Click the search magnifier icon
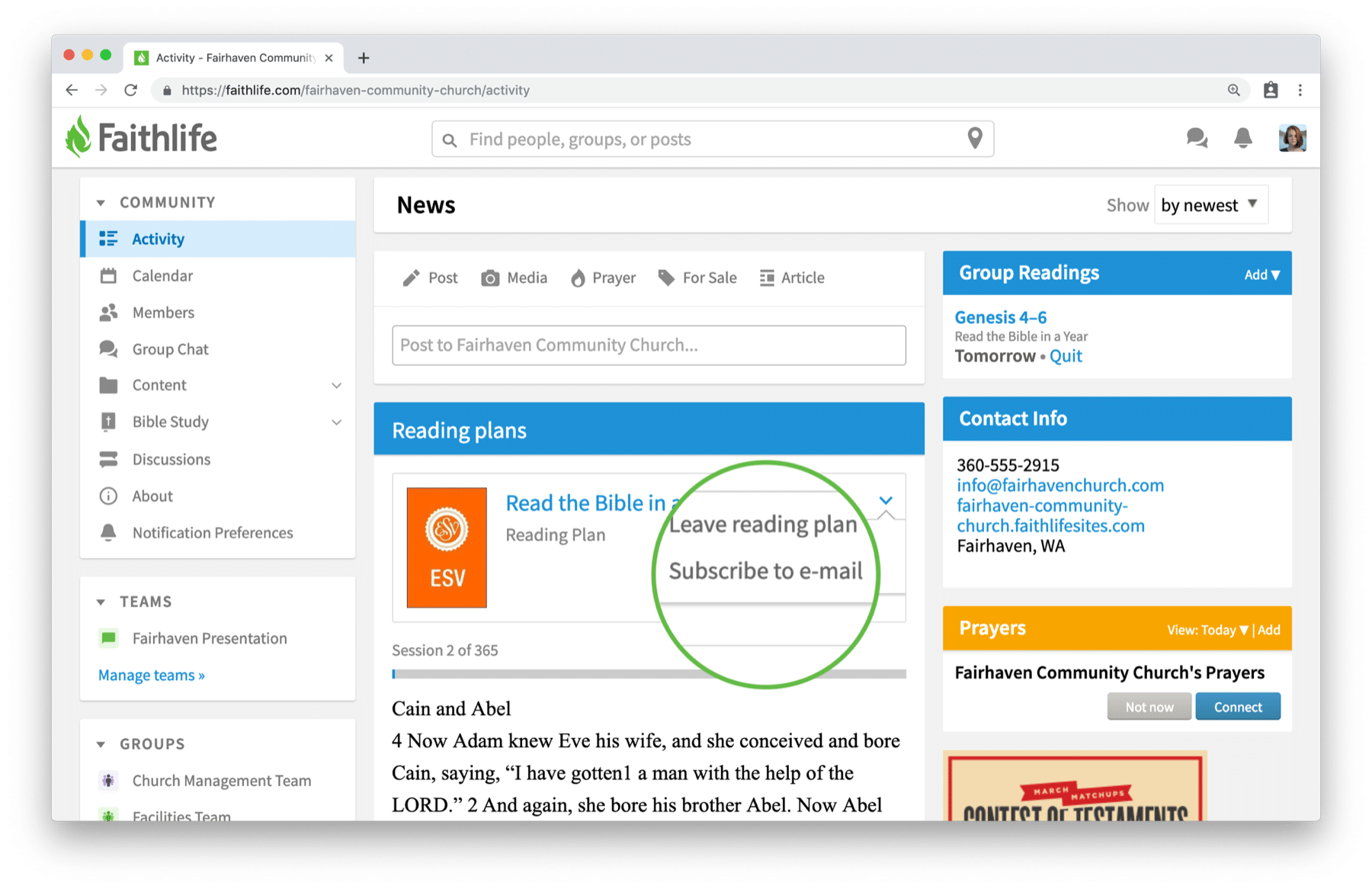Viewport: 1372px width, 889px height. click(450, 140)
